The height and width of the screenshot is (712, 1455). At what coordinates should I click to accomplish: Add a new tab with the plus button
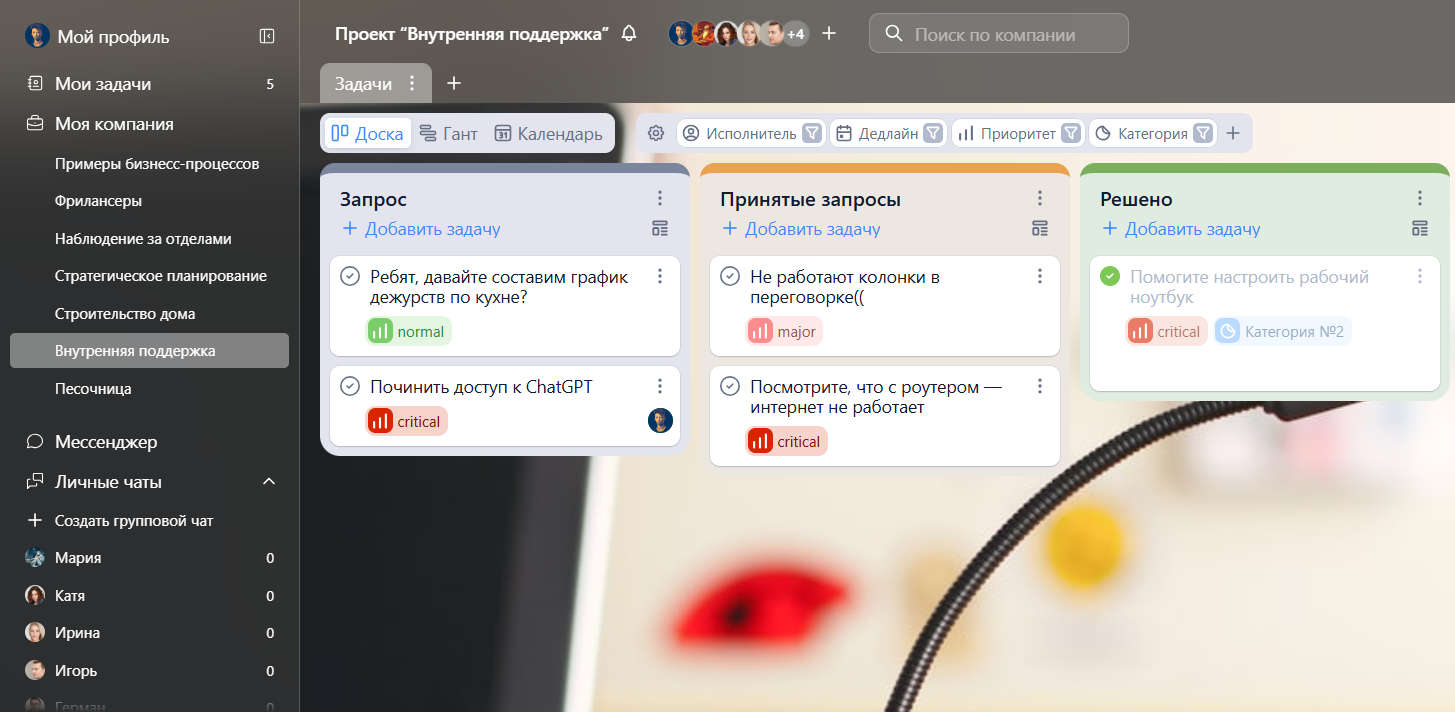point(454,84)
